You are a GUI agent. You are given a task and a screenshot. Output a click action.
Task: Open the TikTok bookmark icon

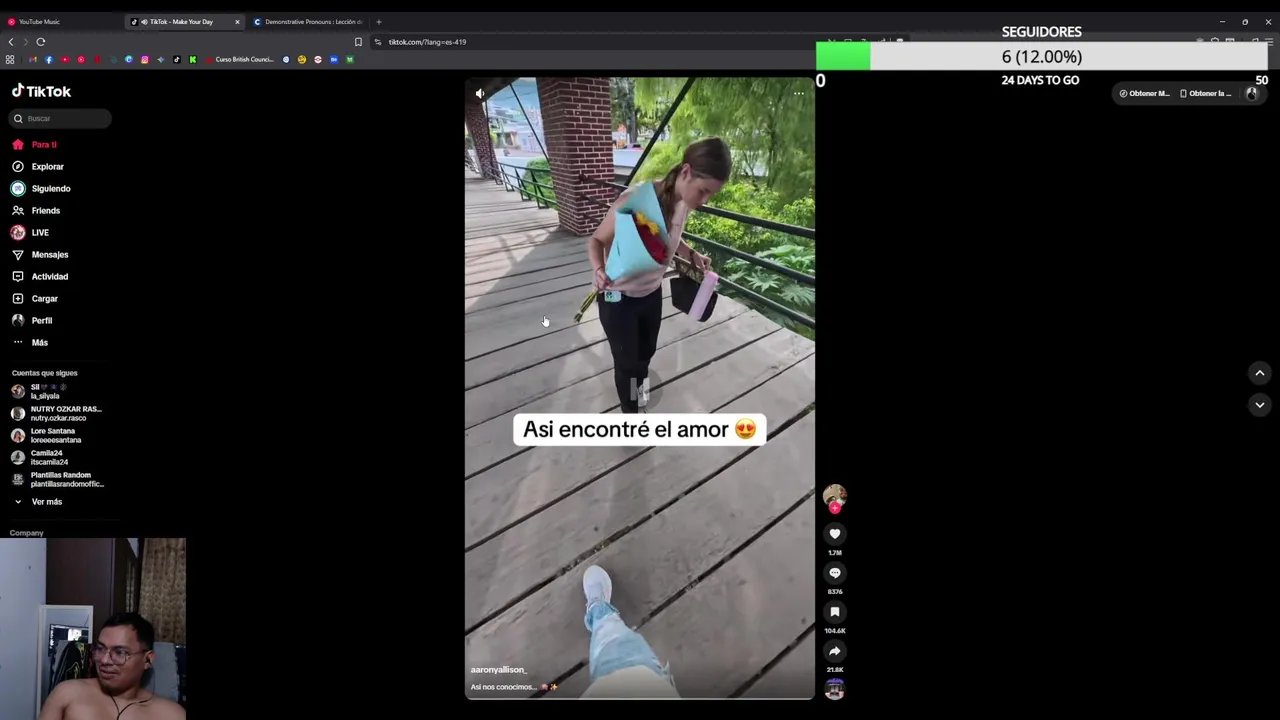tap(177, 60)
